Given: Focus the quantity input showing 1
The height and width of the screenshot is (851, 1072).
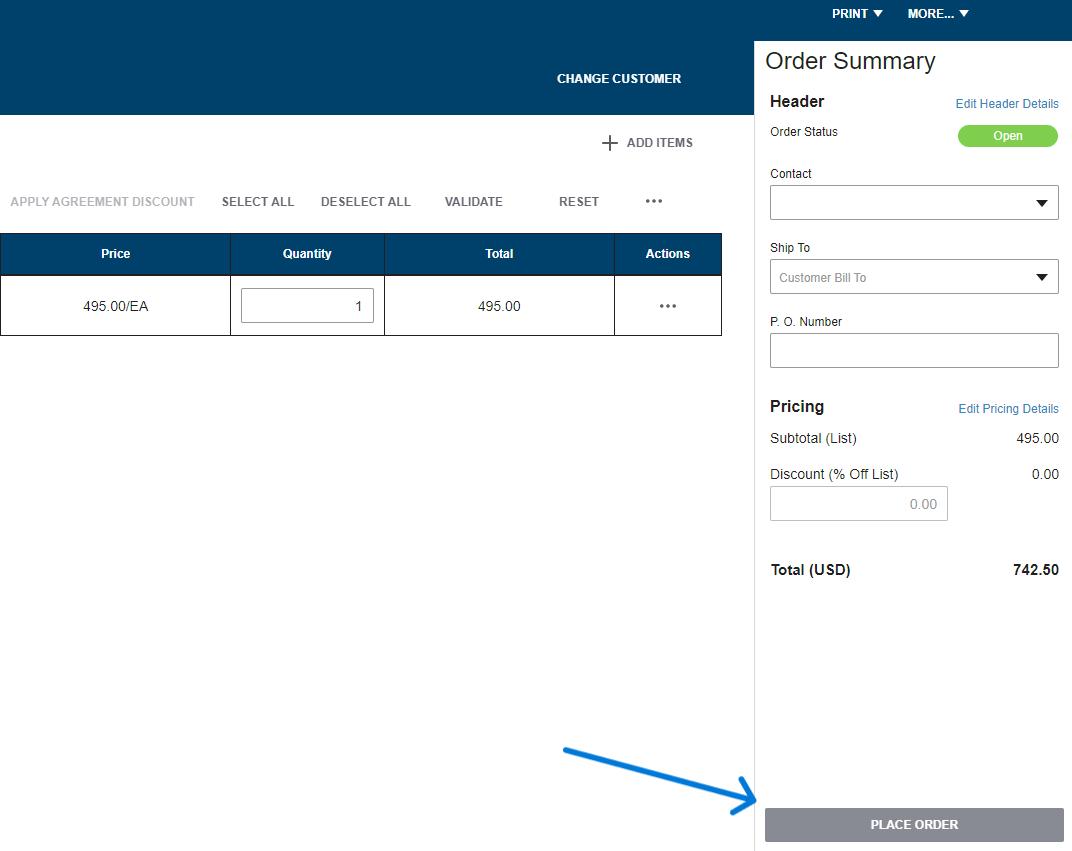Looking at the screenshot, I should [307, 306].
